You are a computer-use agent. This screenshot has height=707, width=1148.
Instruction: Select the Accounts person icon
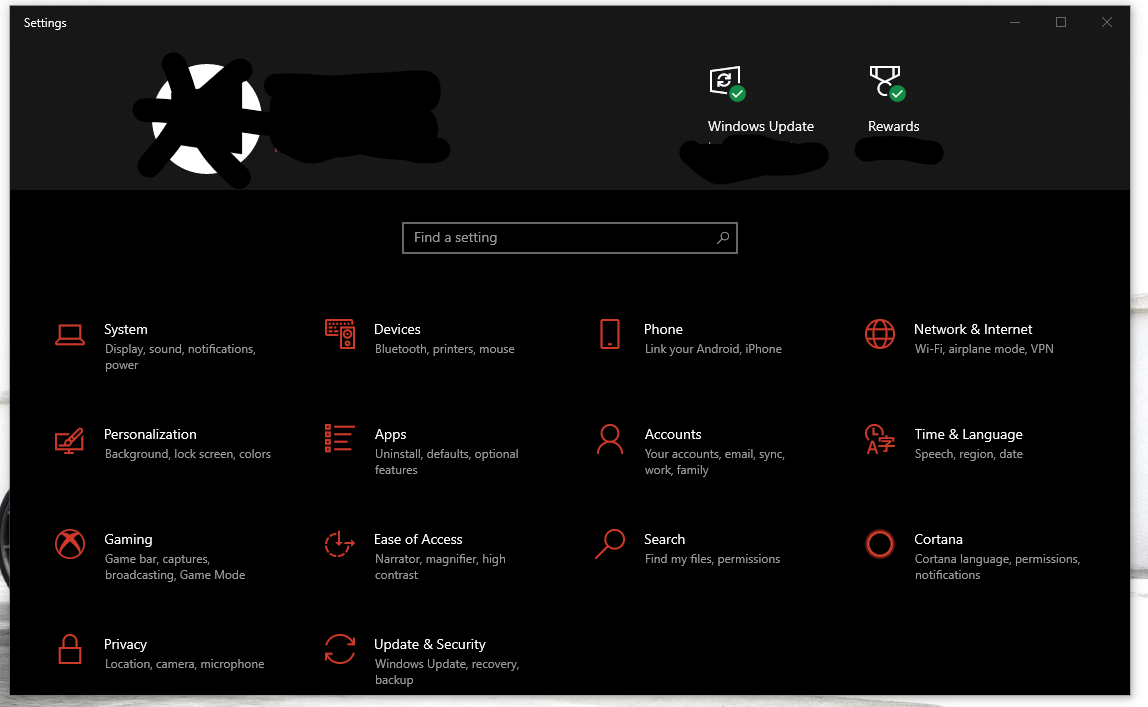(610, 439)
